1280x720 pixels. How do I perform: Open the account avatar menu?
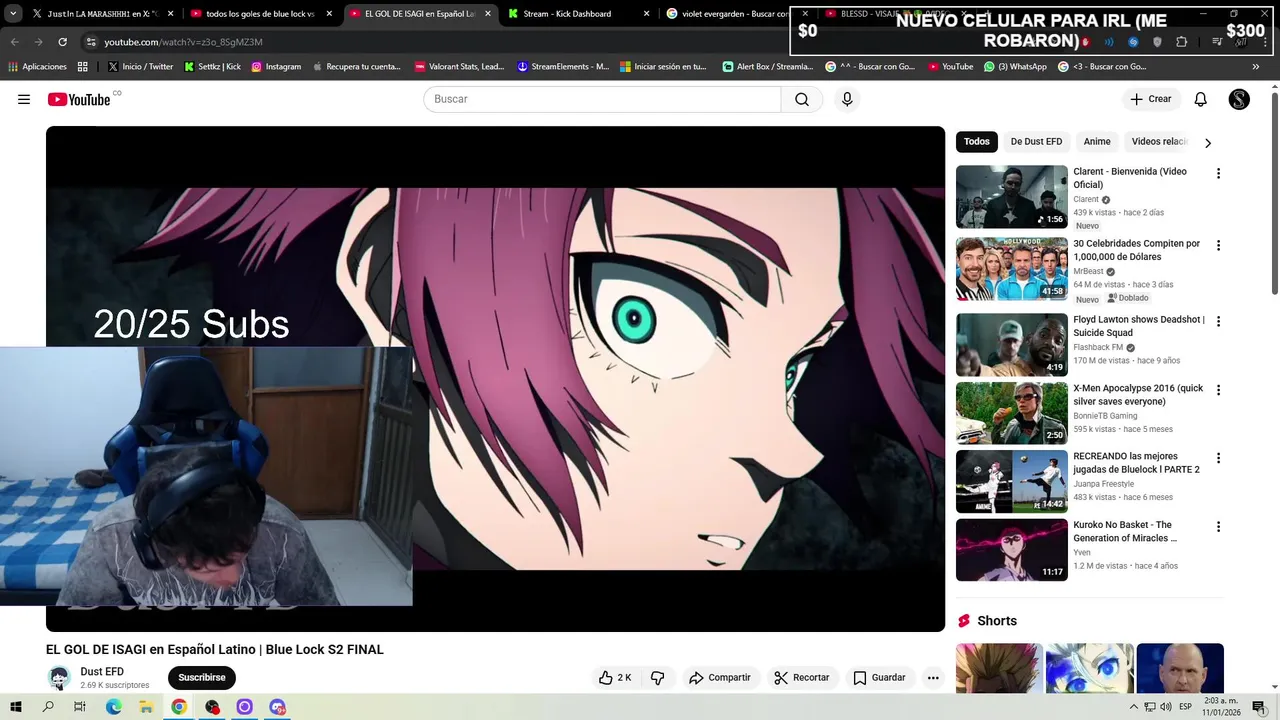pos(1239,99)
